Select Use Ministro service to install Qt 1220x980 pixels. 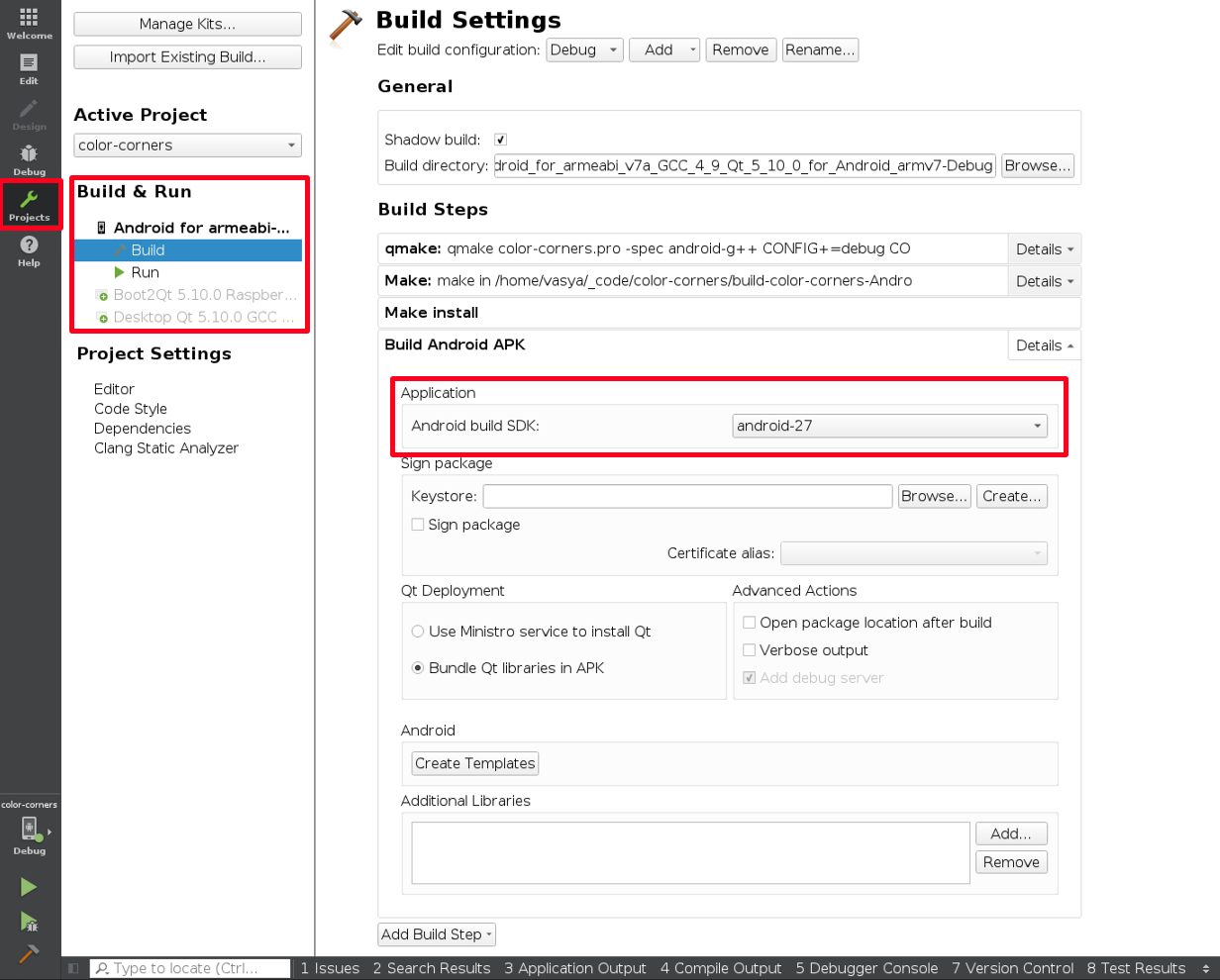(x=418, y=632)
